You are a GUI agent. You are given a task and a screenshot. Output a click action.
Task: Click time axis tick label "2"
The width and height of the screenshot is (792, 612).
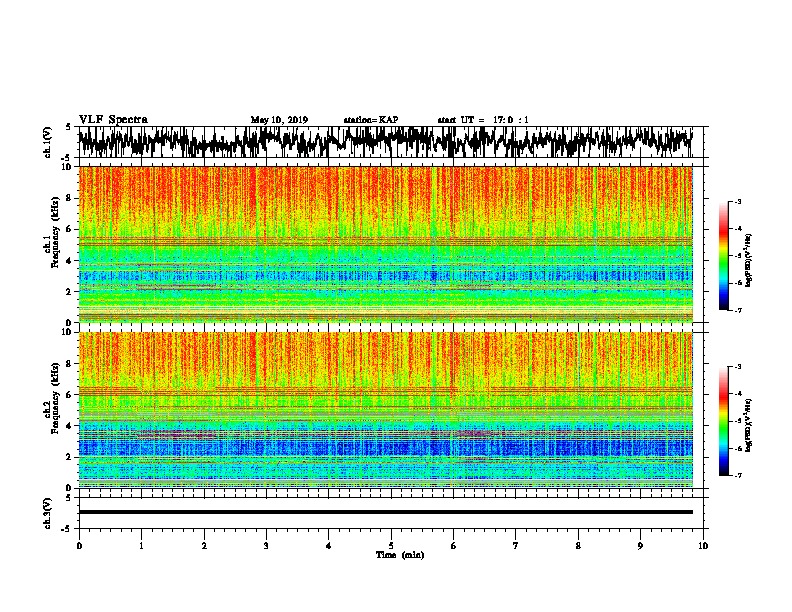point(204,546)
